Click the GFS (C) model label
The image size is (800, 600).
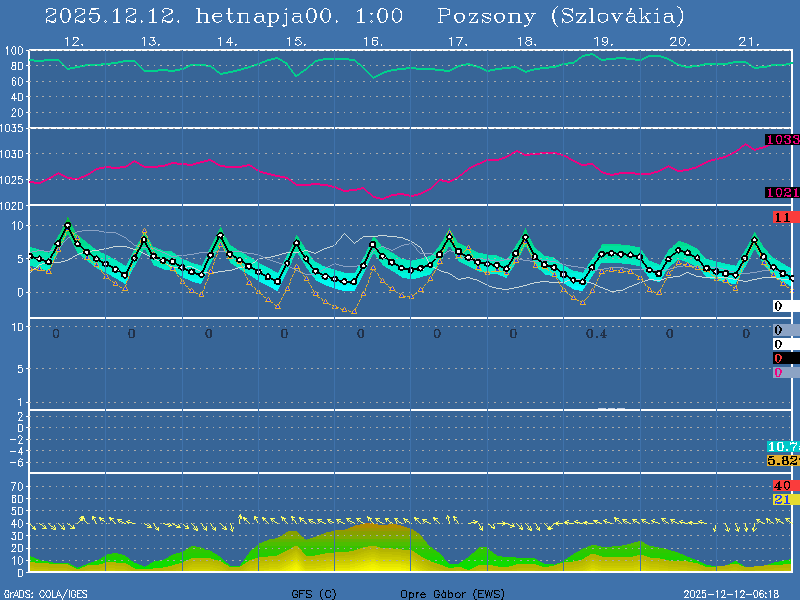(314, 593)
